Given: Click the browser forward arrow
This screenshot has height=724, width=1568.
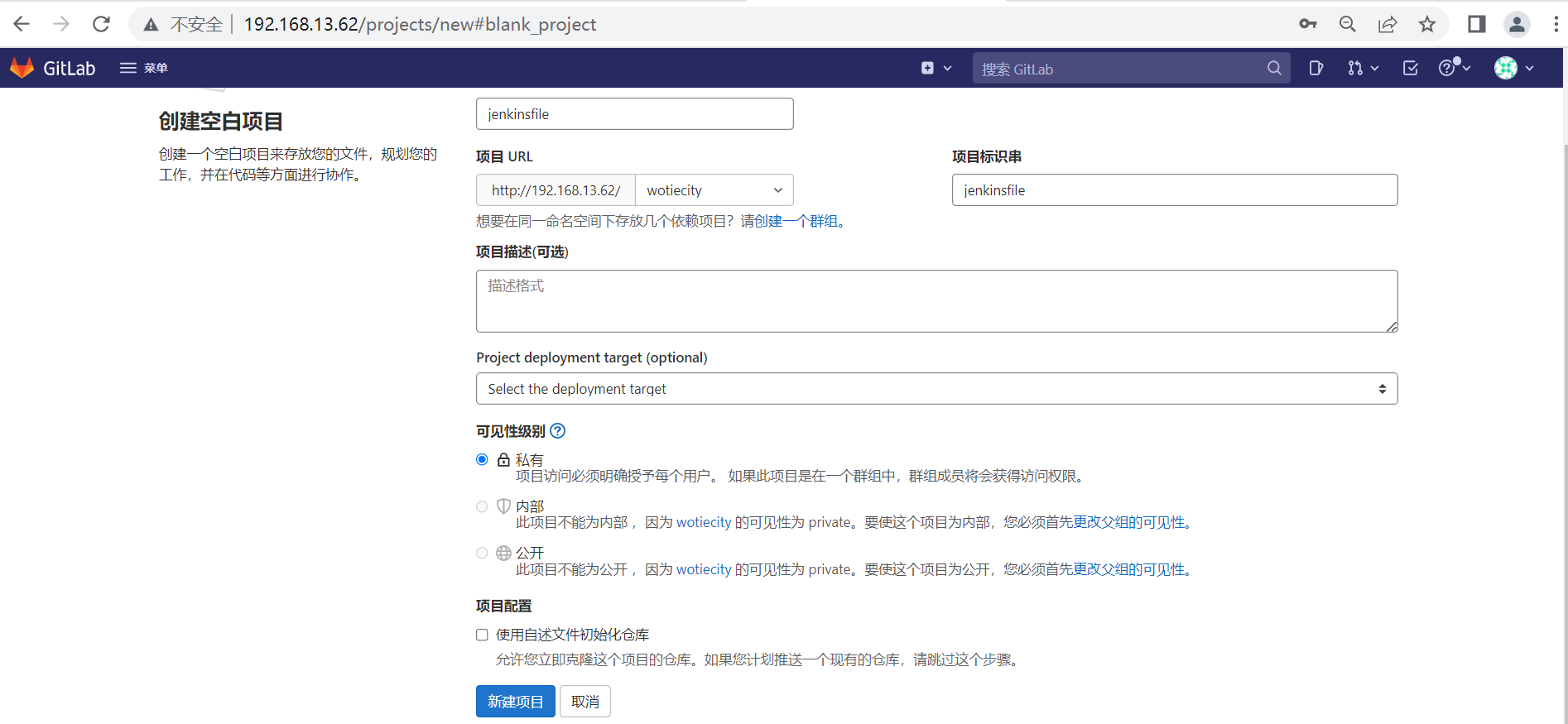Looking at the screenshot, I should [x=61, y=24].
